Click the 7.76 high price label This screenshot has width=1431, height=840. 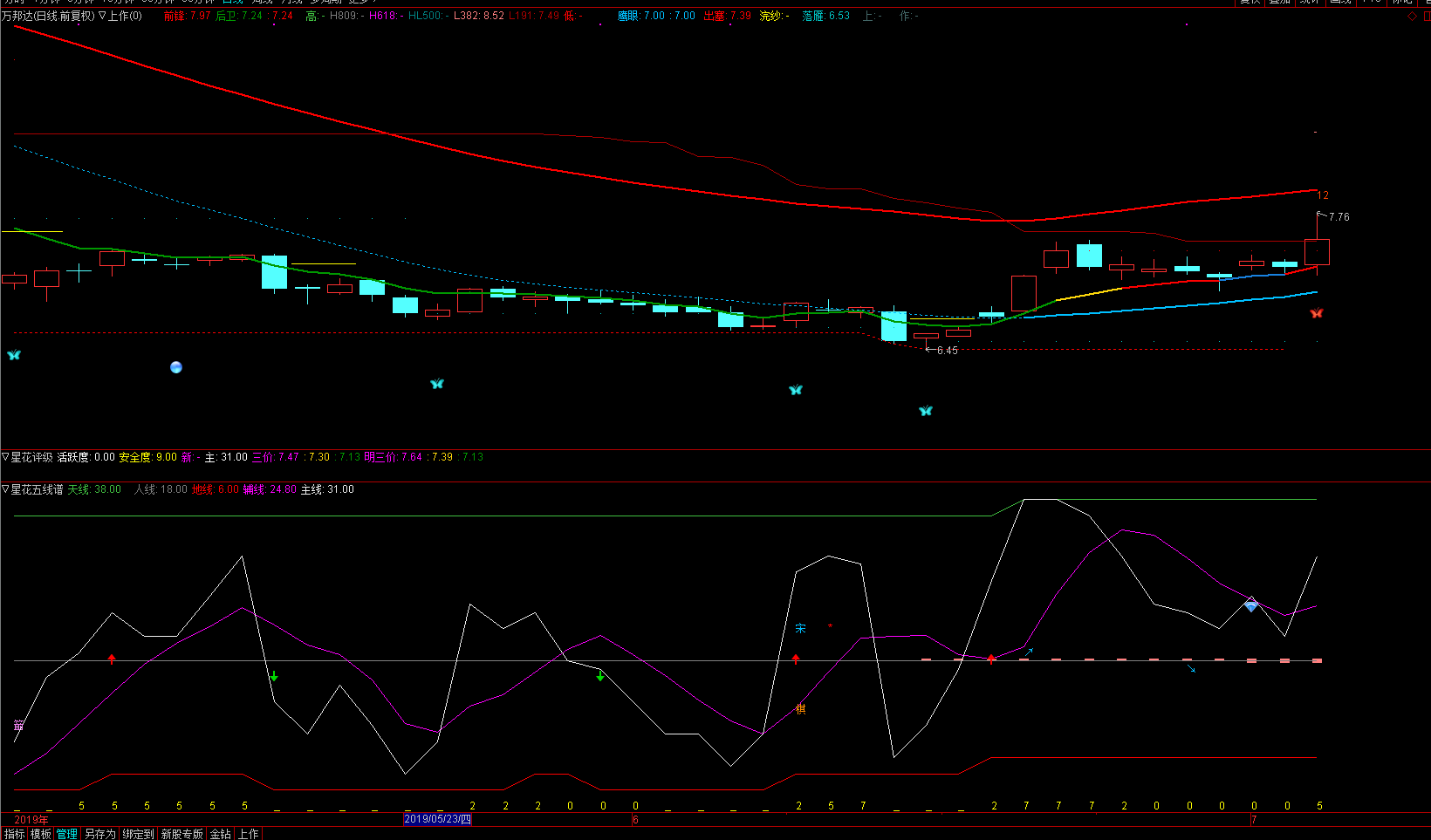pos(1339,217)
